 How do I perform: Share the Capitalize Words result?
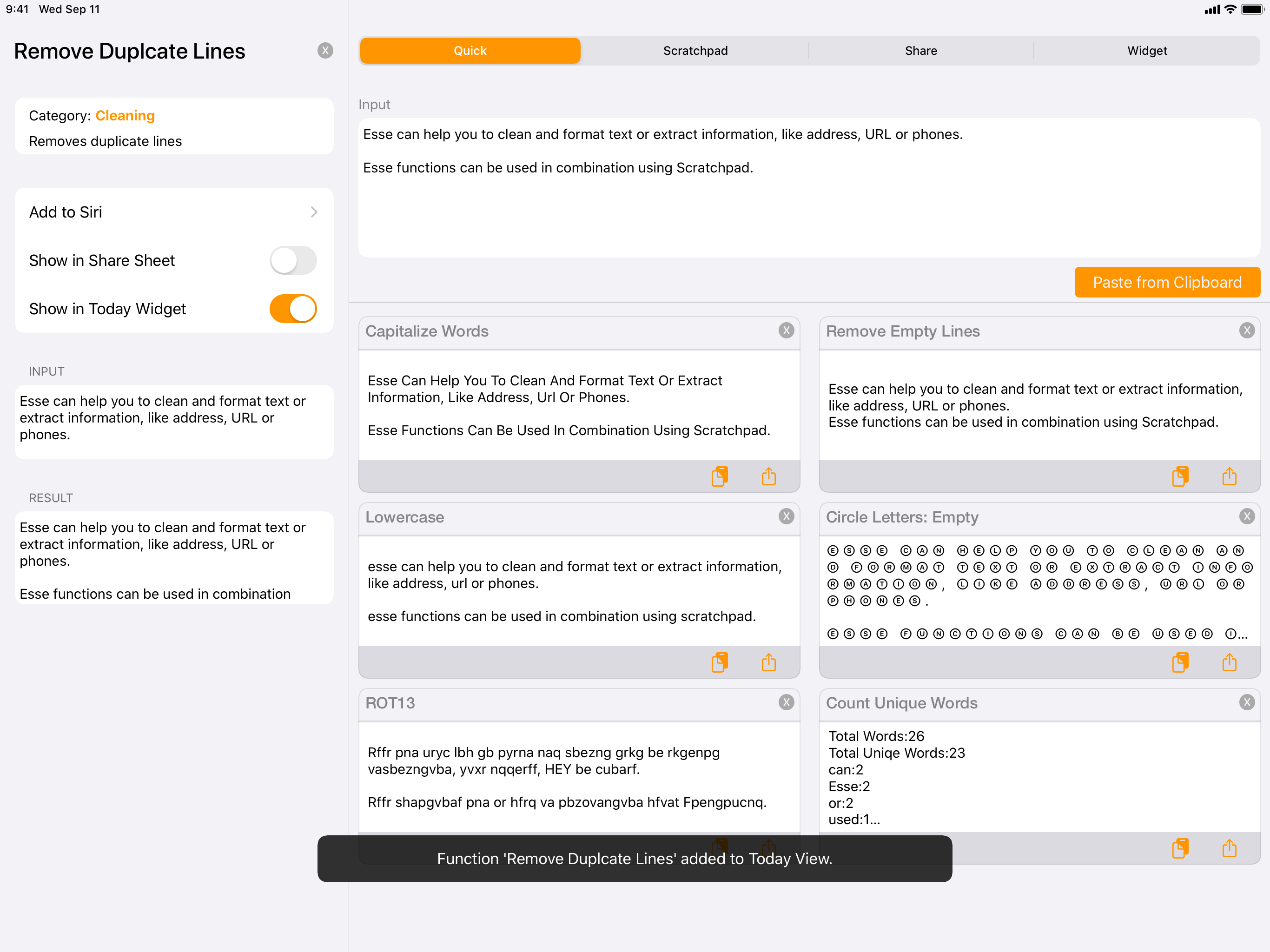pyautogui.click(x=769, y=476)
